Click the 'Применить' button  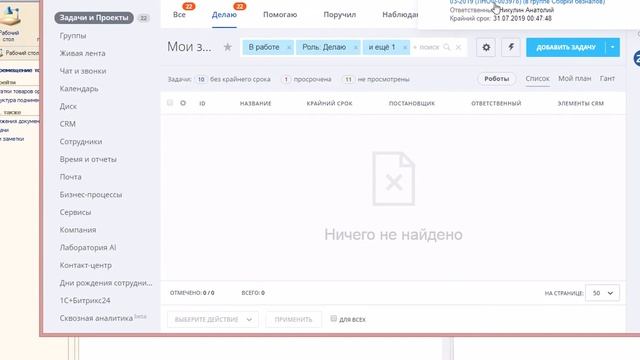[293, 319]
